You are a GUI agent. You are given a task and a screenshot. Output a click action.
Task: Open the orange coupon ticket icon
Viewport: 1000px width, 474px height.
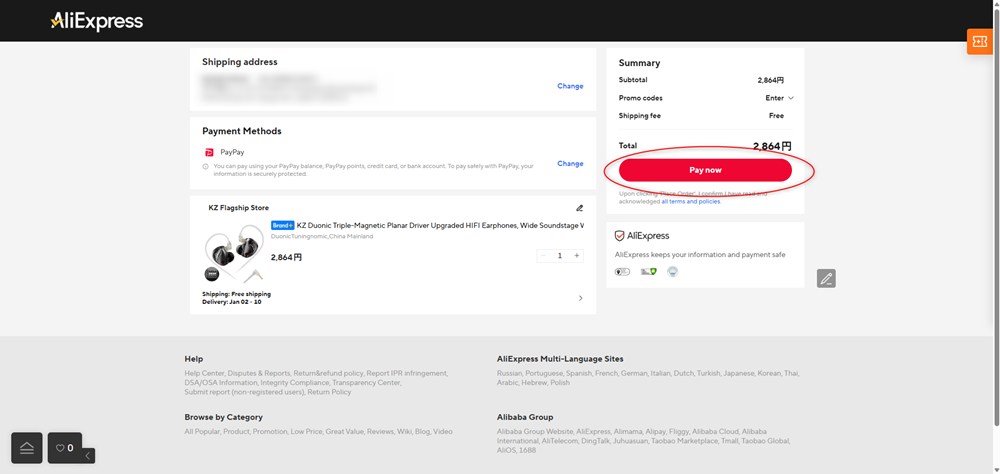979,41
